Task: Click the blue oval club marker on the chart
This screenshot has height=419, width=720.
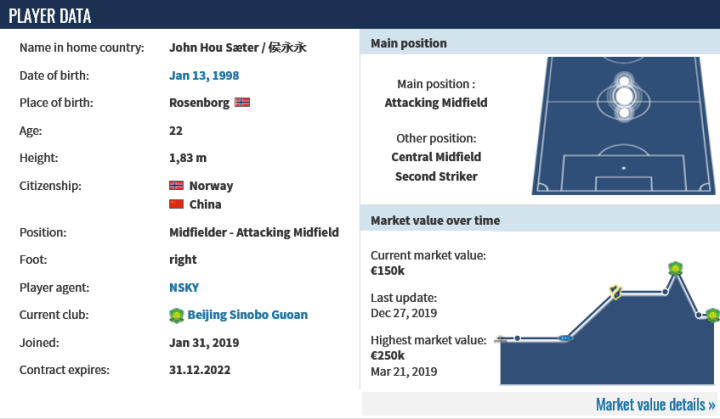Action: click(x=566, y=339)
